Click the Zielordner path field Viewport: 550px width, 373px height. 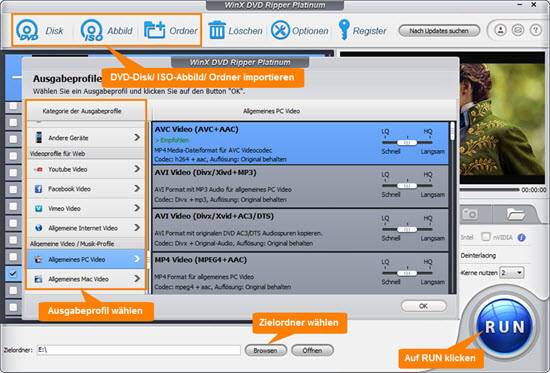139,350
